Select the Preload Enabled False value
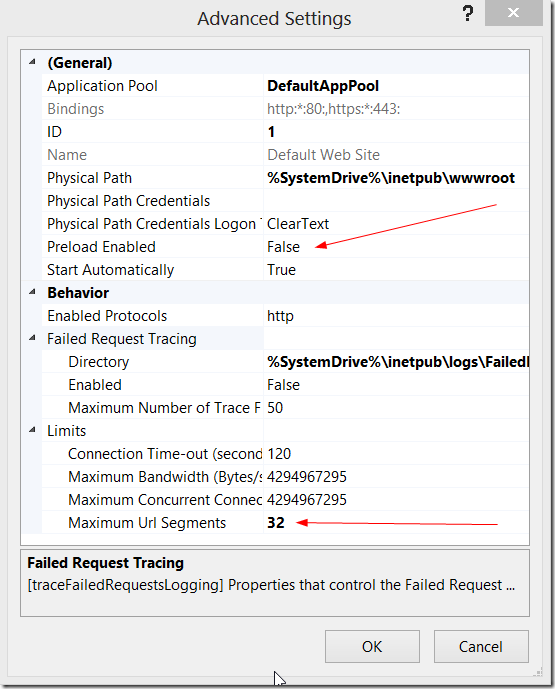 (x=283, y=247)
